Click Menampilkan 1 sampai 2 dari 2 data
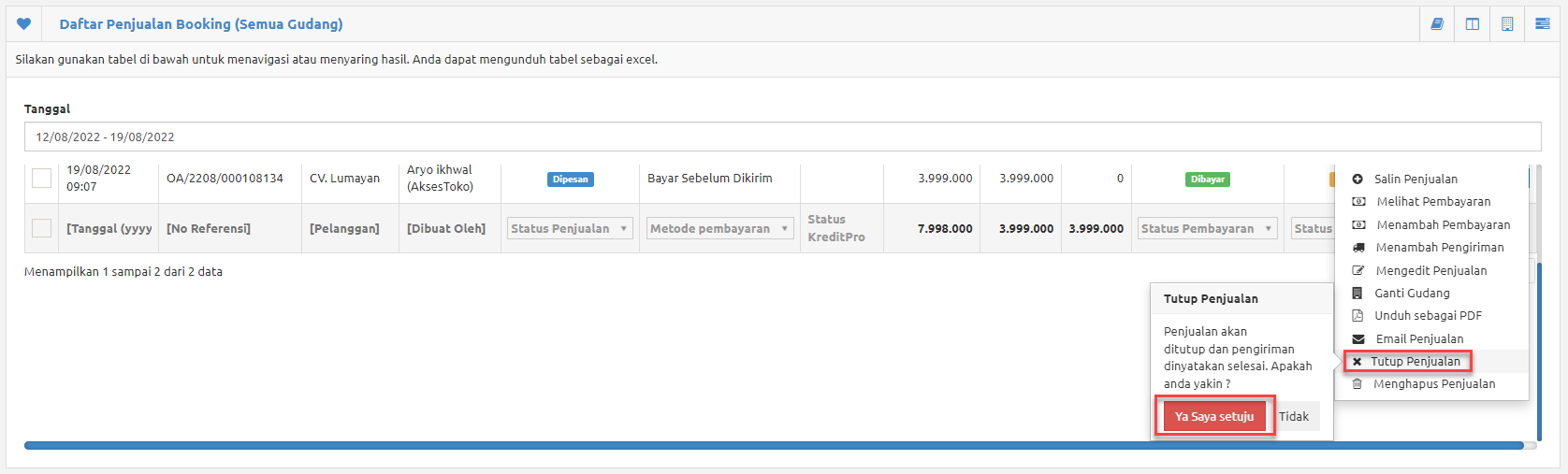Screen dimensions: 1568x474 (x=123, y=271)
